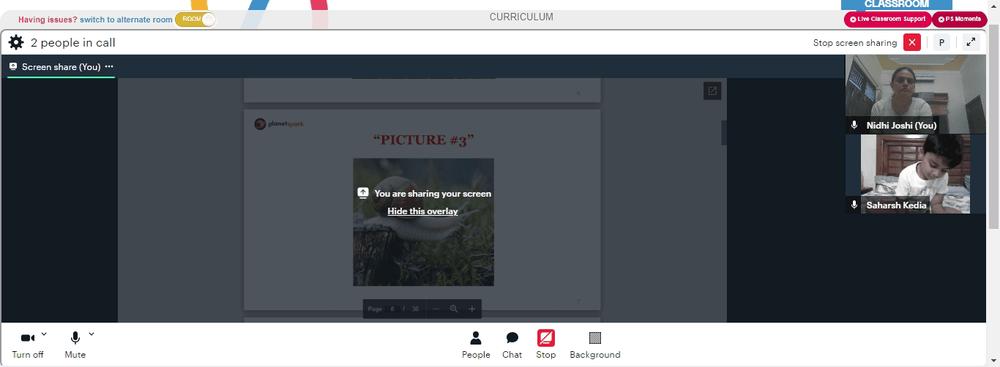Click Nidhi Joshi microphone status icon
This screenshot has height=367, width=1000.
(855, 125)
